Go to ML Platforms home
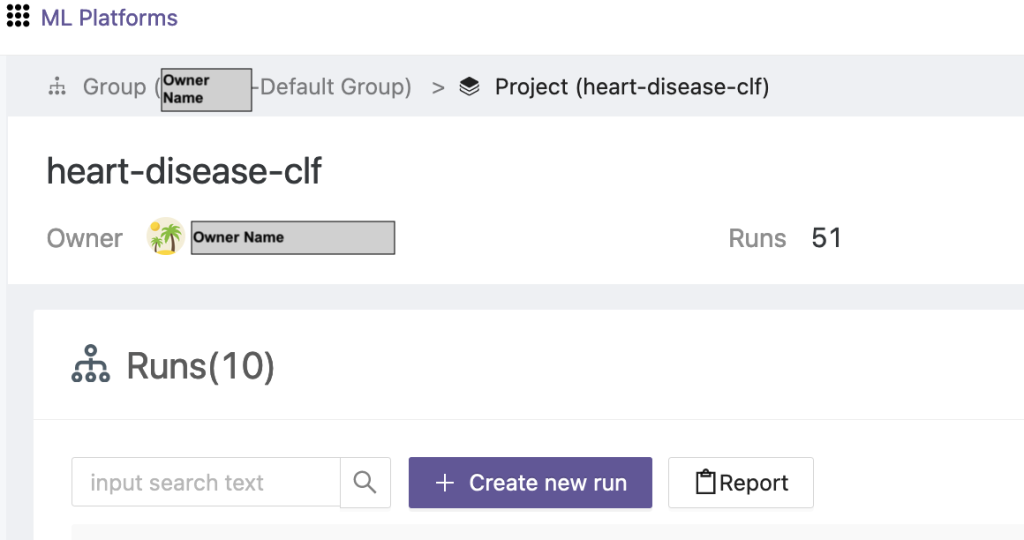 point(109,18)
